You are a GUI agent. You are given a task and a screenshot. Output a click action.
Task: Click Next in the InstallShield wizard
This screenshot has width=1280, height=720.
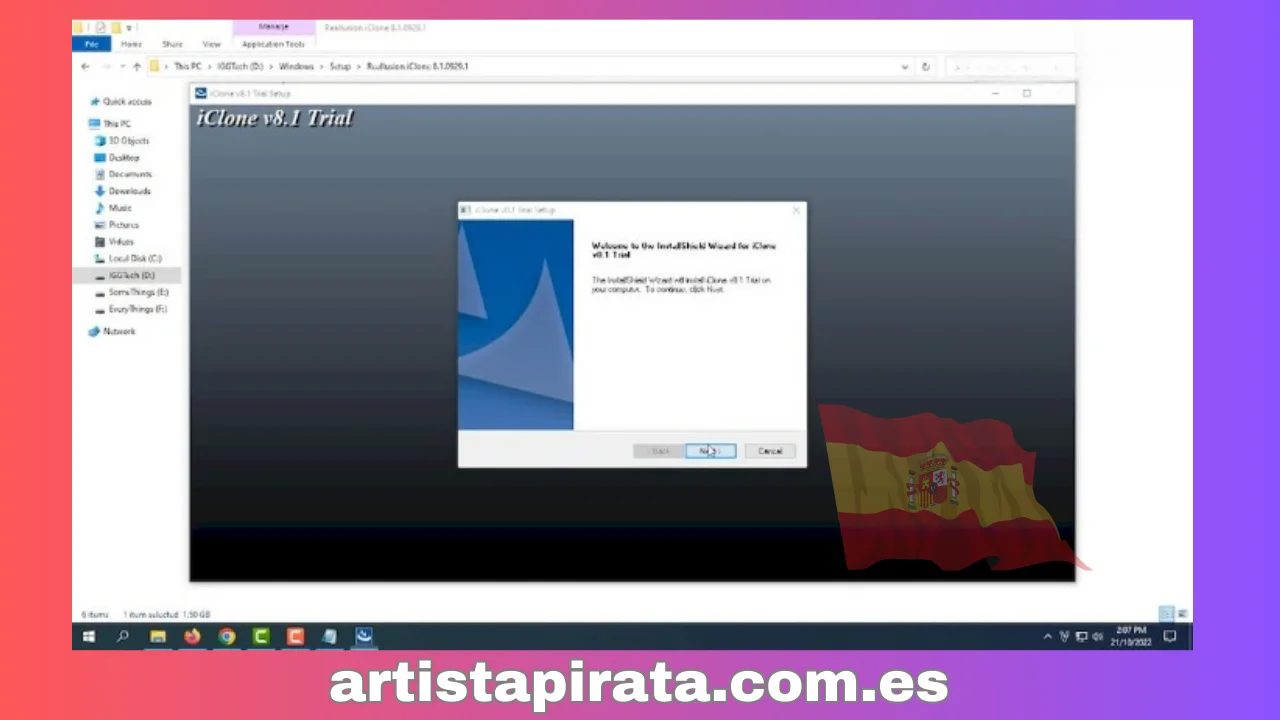coord(710,451)
